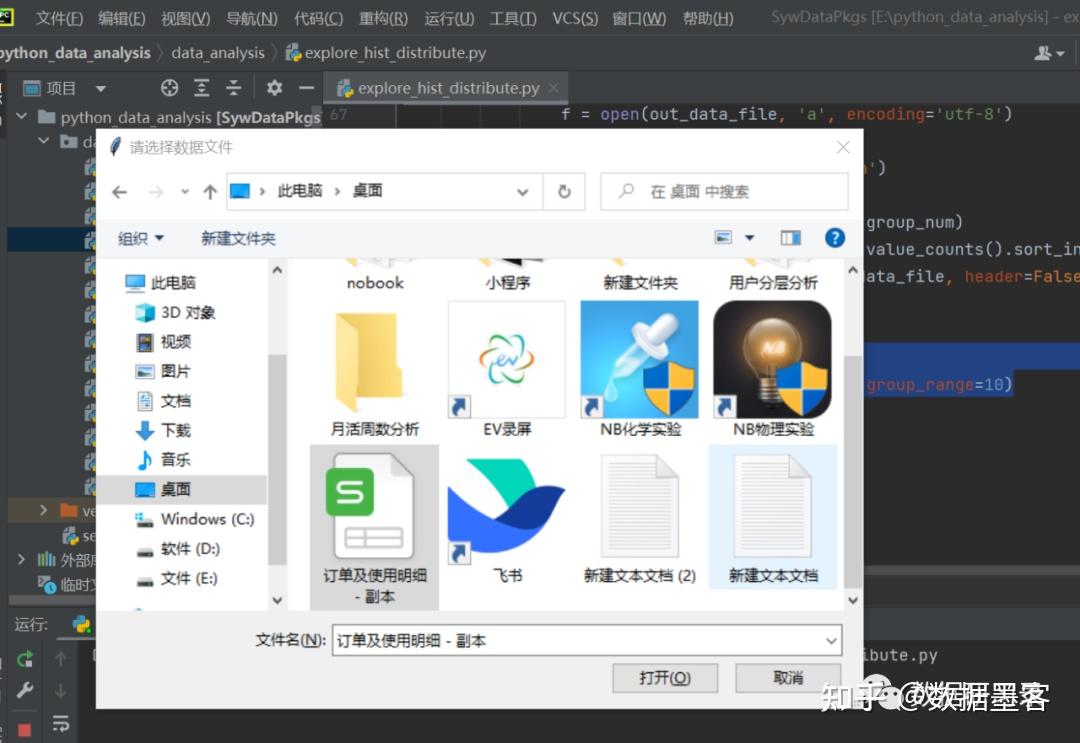Select 文件 (E:) drive in navigation pane
The height and width of the screenshot is (743, 1080).
tap(176, 578)
